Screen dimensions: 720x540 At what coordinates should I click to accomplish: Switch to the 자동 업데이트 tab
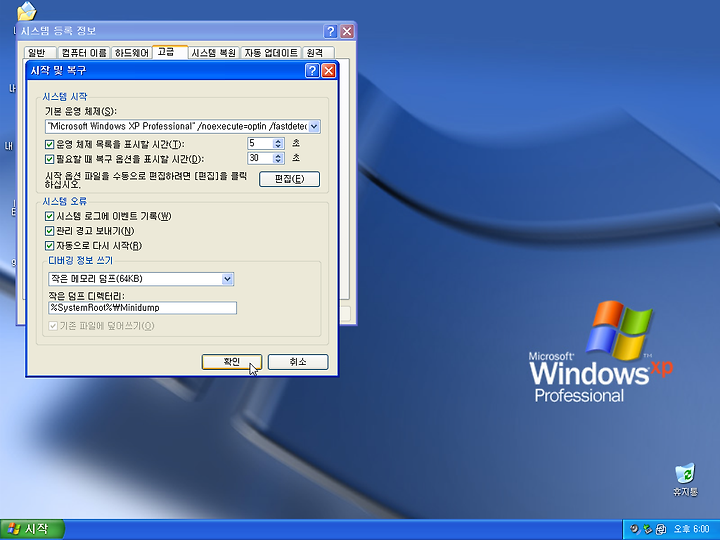[x=271, y=53]
